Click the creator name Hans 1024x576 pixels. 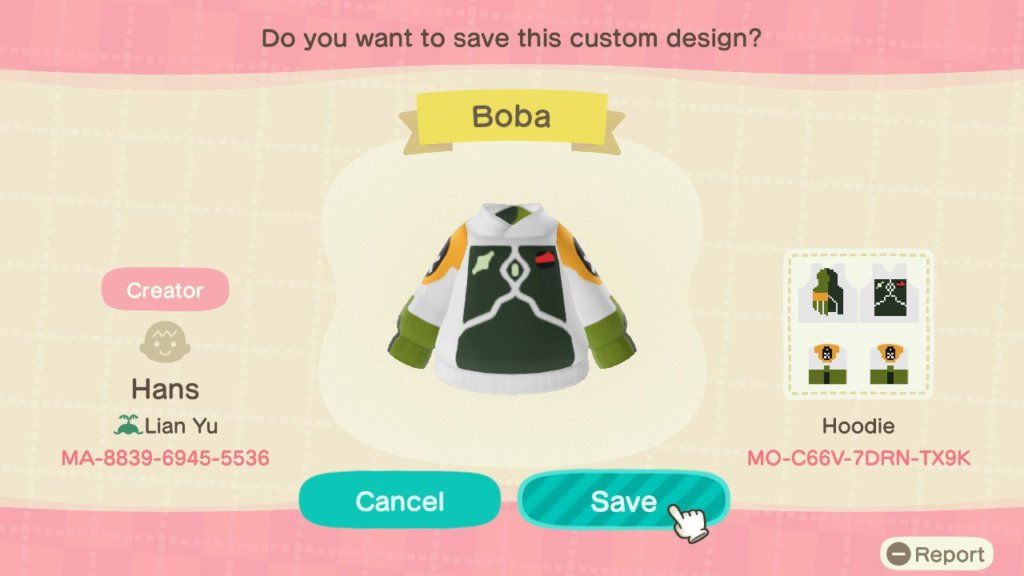pos(165,389)
